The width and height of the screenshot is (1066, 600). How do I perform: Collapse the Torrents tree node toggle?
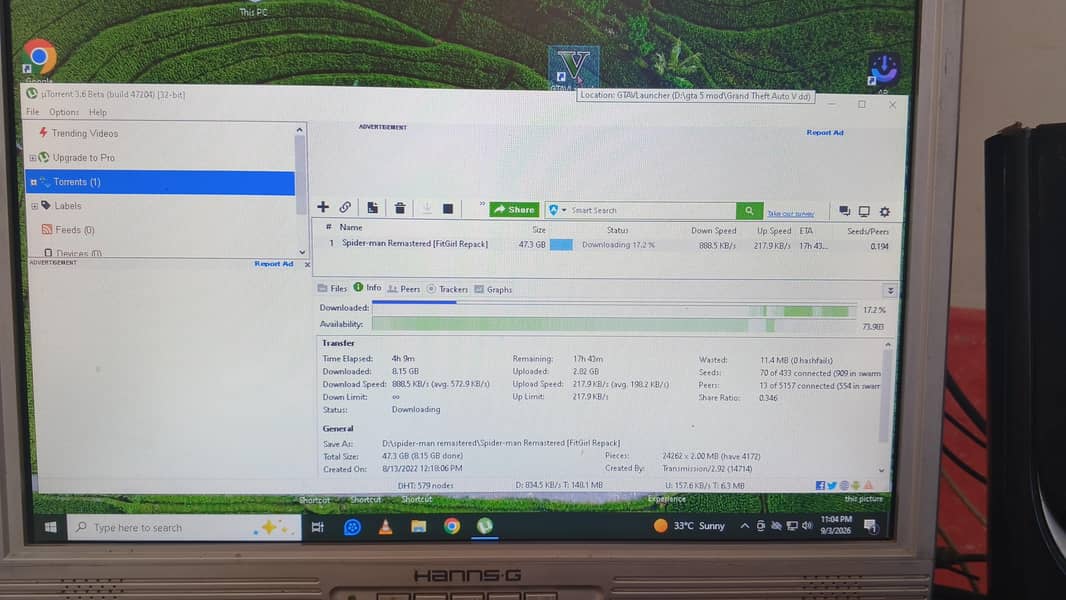point(33,182)
